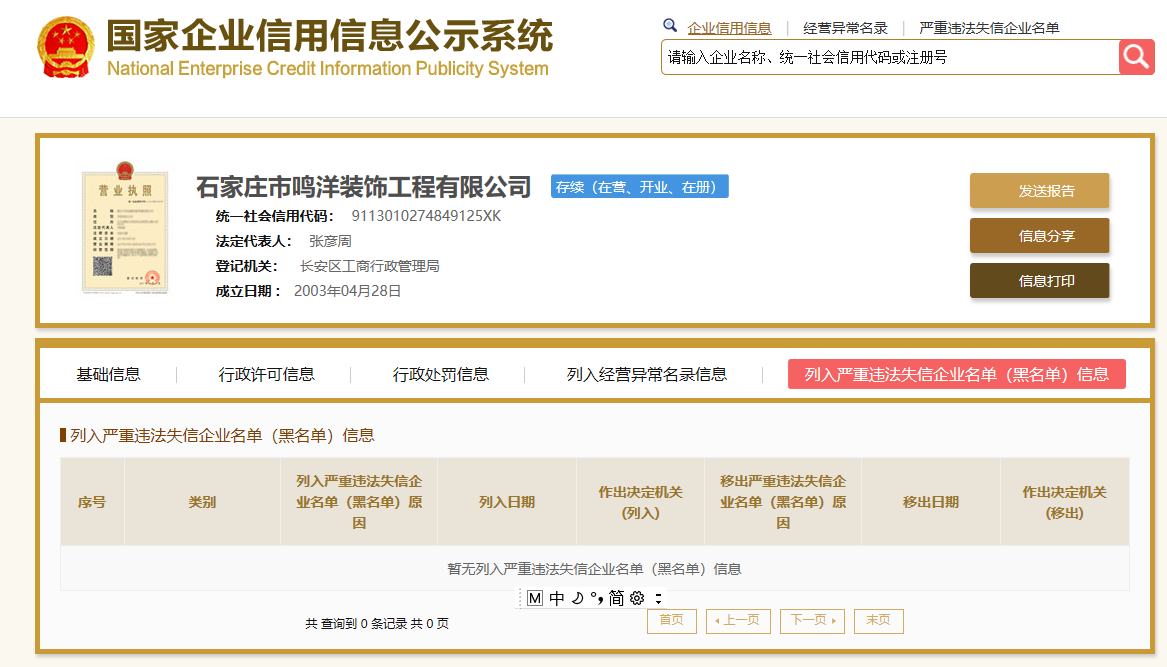1167x667 pixels.
Task: Toggle IME half-moon width icon
Action: click(x=577, y=598)
